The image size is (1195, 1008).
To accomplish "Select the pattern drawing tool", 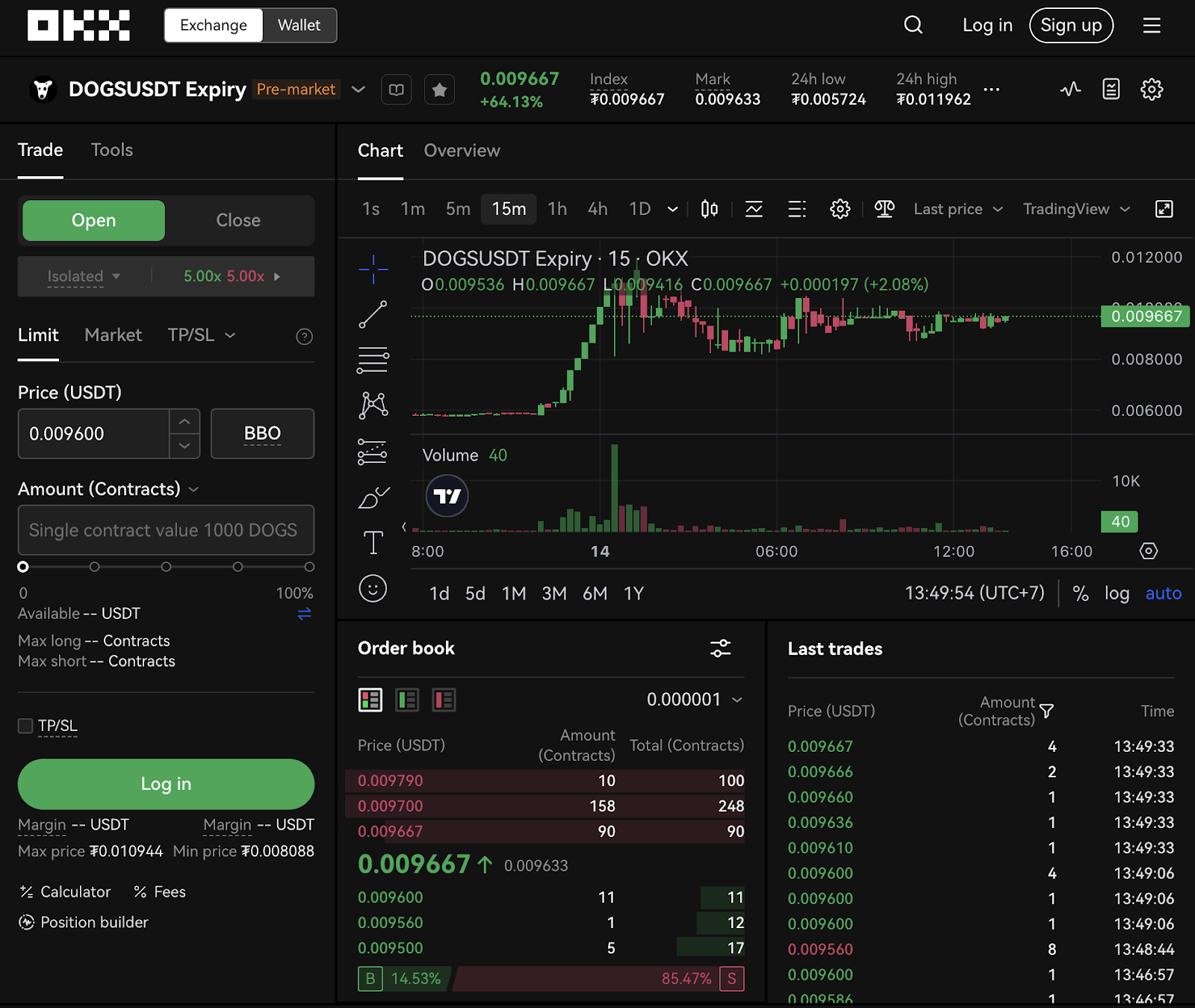I will point(373,405).
